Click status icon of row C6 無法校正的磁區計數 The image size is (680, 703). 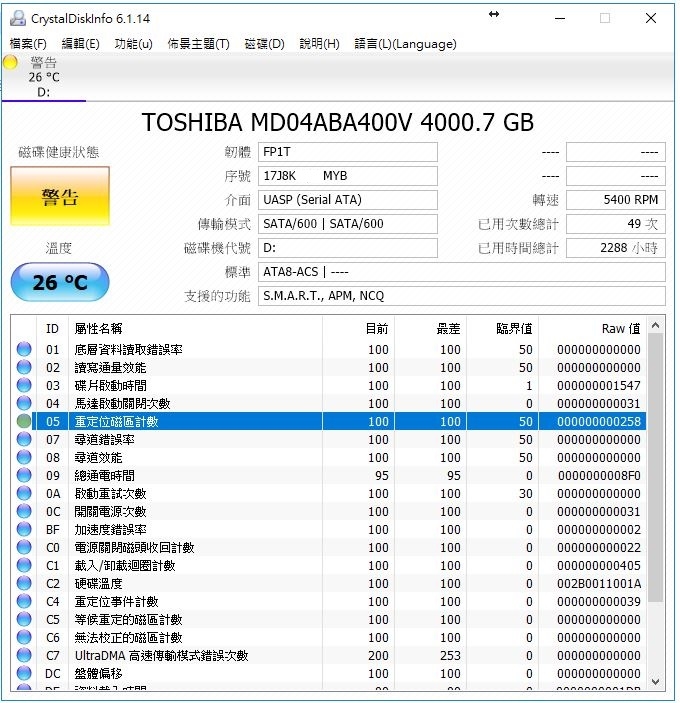[24, 637]
